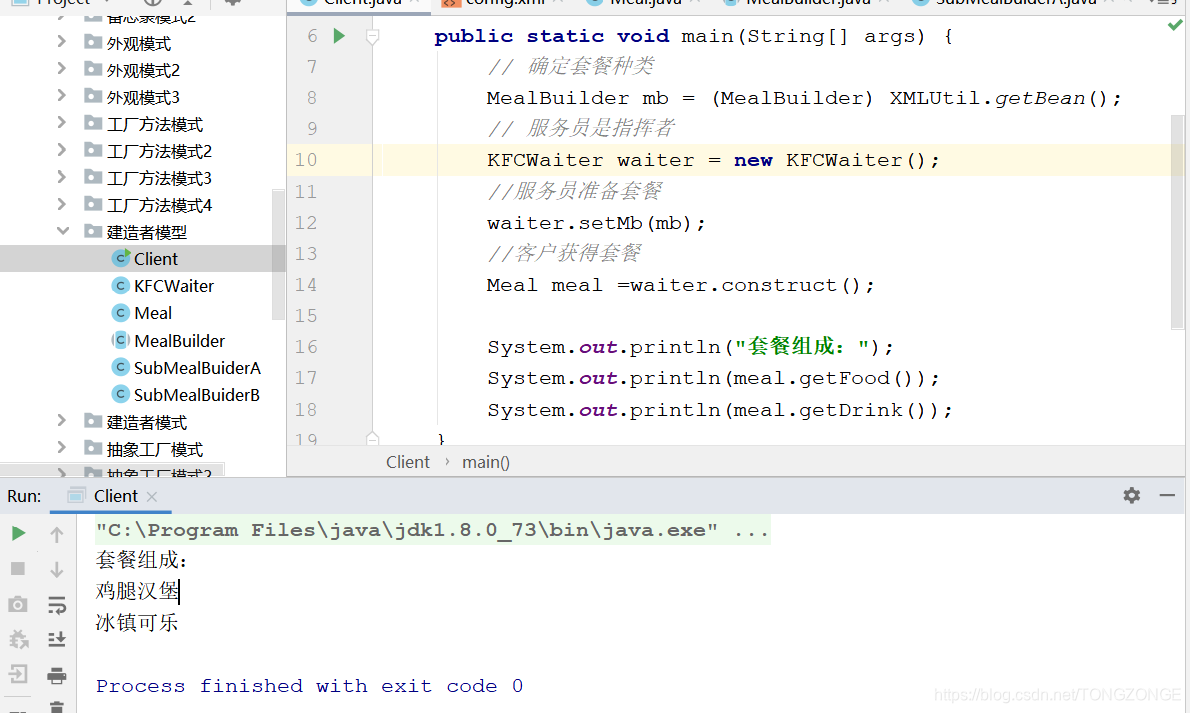Click the green inspection checkmark

[x=1175, y=26]
